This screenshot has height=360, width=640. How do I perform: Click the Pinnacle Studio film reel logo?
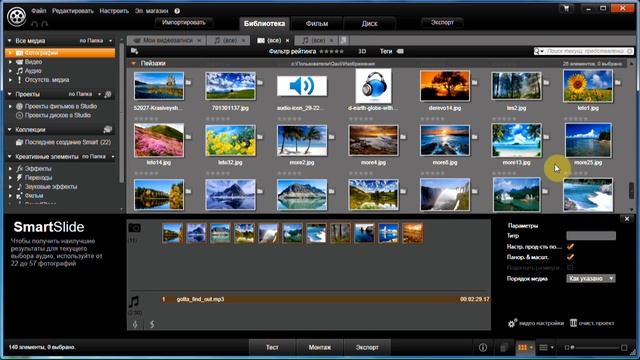point(16,16)
